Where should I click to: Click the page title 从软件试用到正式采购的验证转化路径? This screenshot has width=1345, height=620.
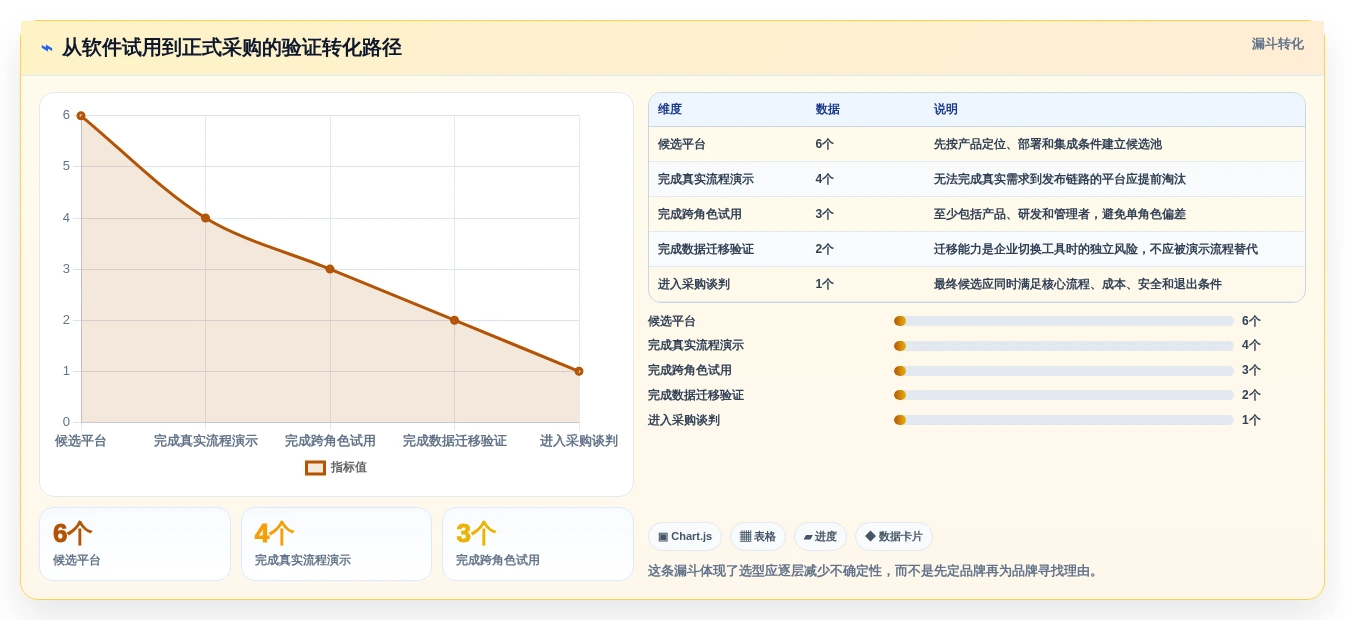point(232,48)
